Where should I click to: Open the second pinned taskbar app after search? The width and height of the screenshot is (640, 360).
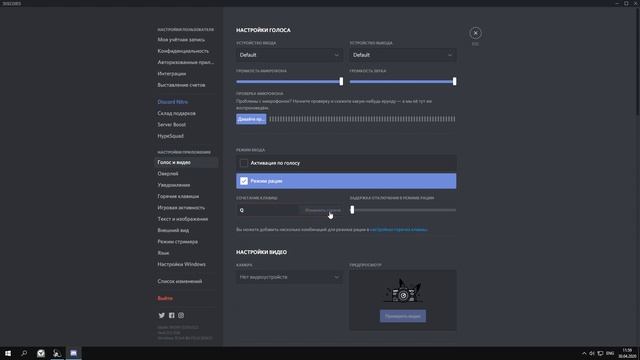pos(57,353)
